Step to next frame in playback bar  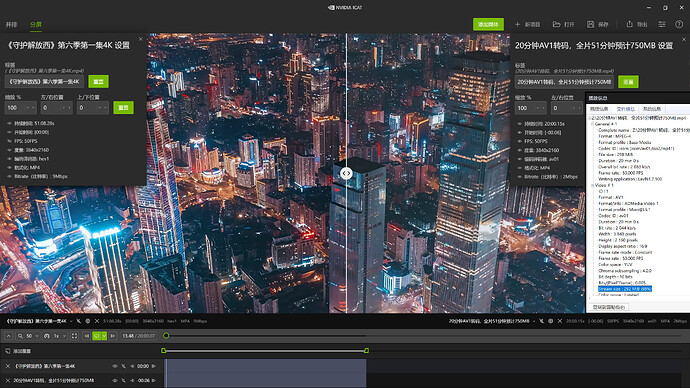click(x=113, y=336)
